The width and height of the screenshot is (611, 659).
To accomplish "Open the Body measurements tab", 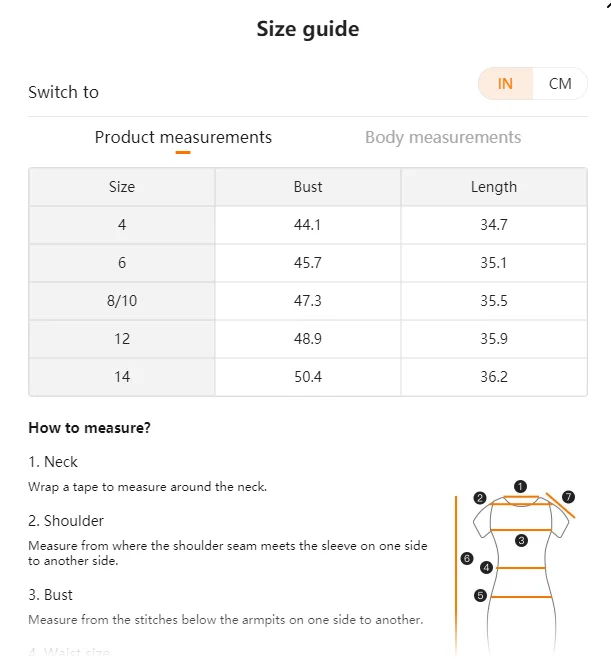I will click(443, 137).
